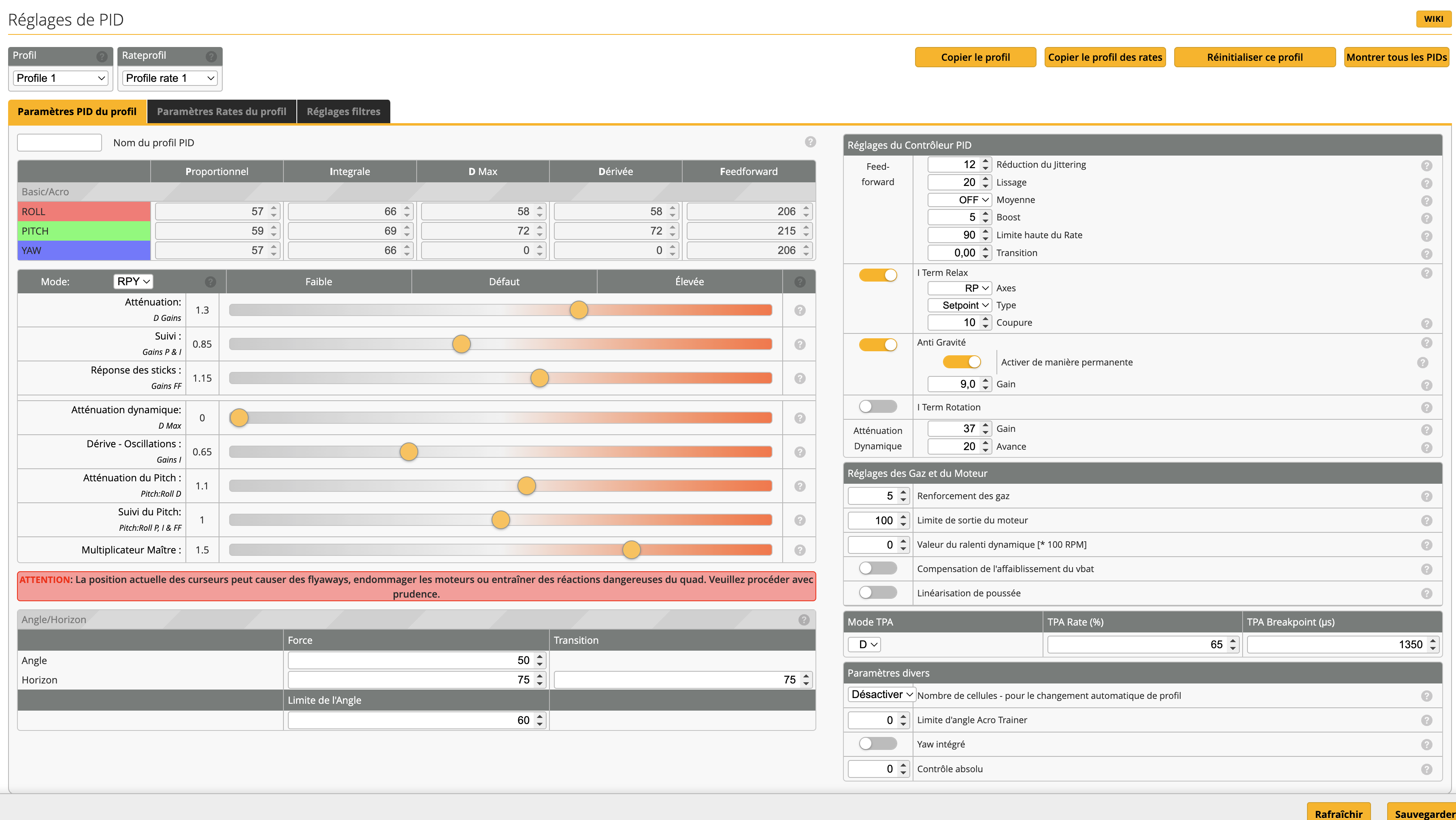Image resolution: width=1456 pixels, height=820 pixels.
Task: Click help icon next to Profil header
Action: [x=102, y=57]
